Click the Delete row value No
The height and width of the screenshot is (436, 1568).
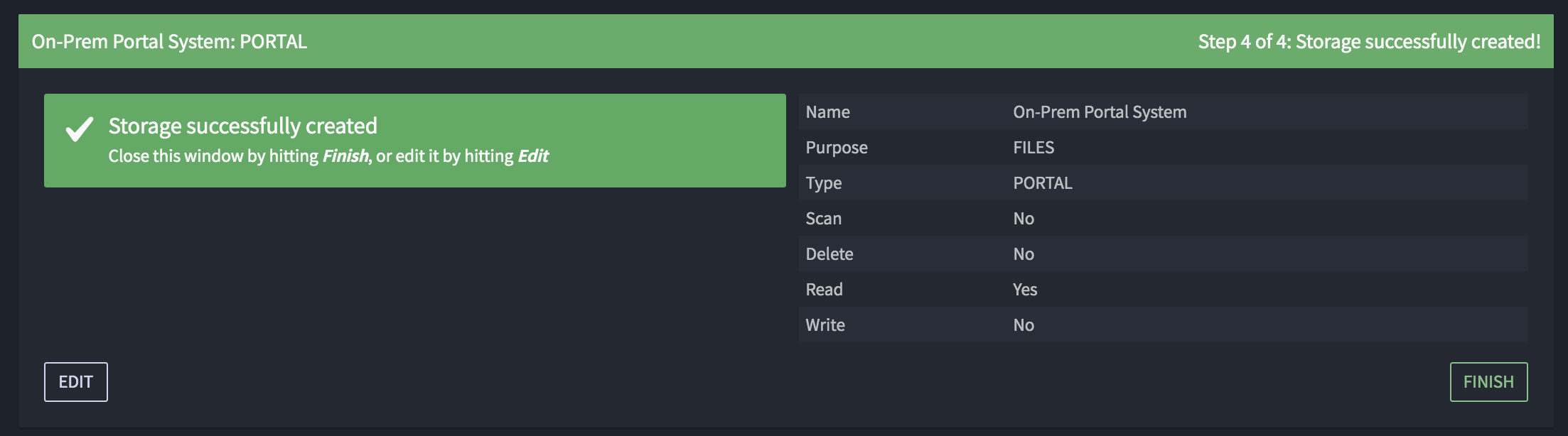click(1024, 254)
